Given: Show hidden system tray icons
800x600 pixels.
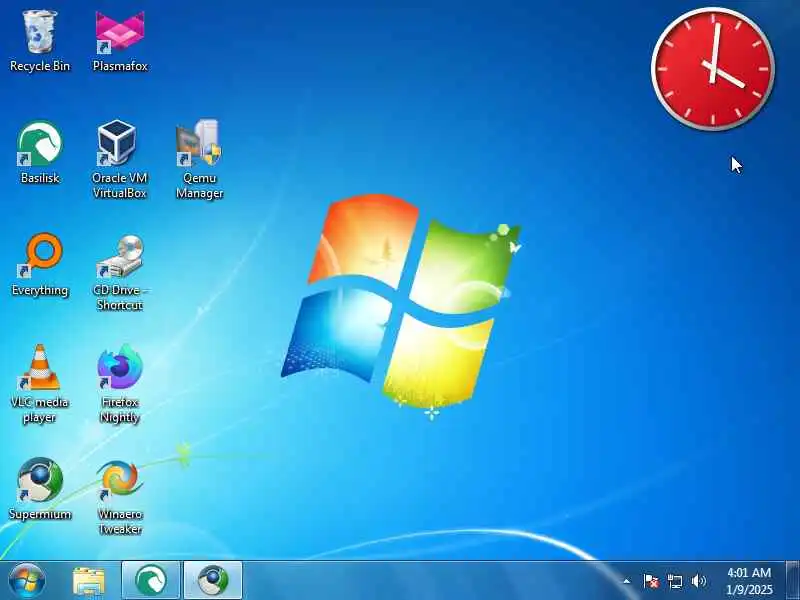Looking at the screenshot, I should (x=627, y=581).
